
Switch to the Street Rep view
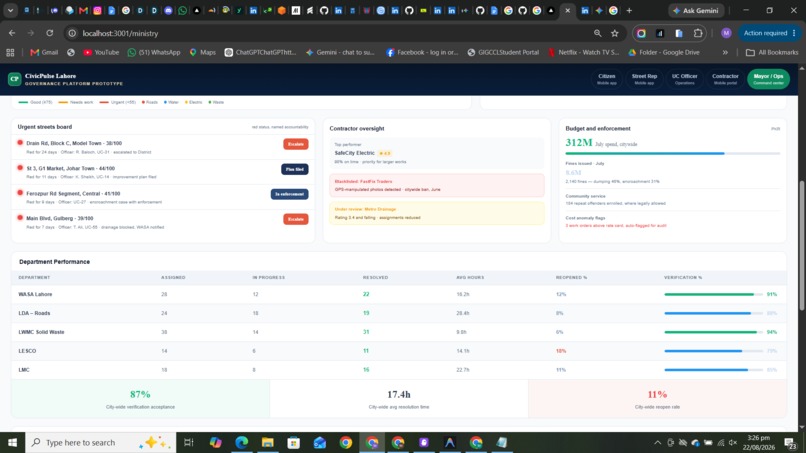pos(644,79)
